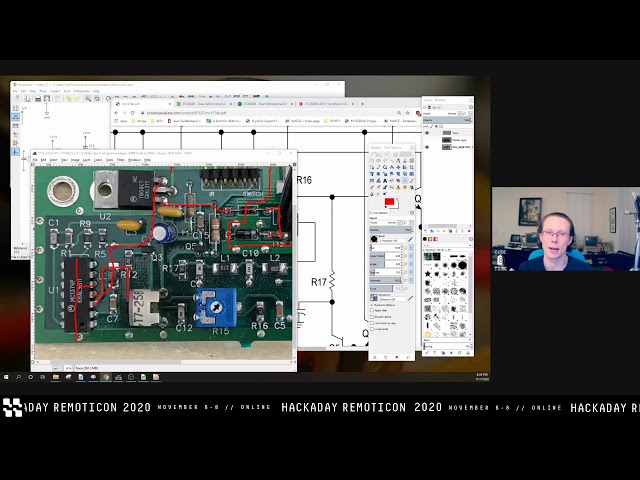Open File Explorer from the taskbar
Viewport: 640px width, 480px height.
56,377
